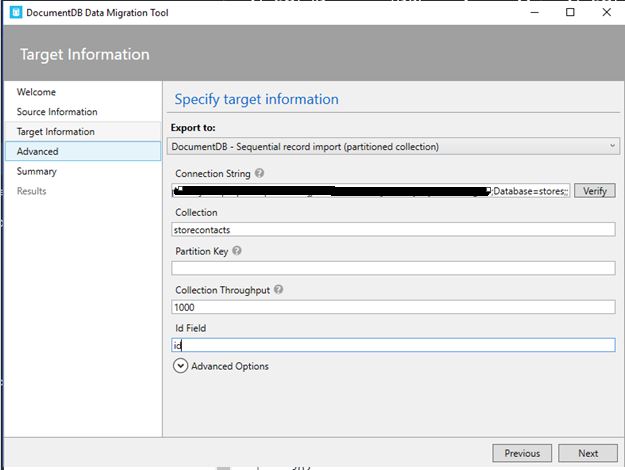Click the Specify target information heading

pyautogui.click(x=257, y=99)
